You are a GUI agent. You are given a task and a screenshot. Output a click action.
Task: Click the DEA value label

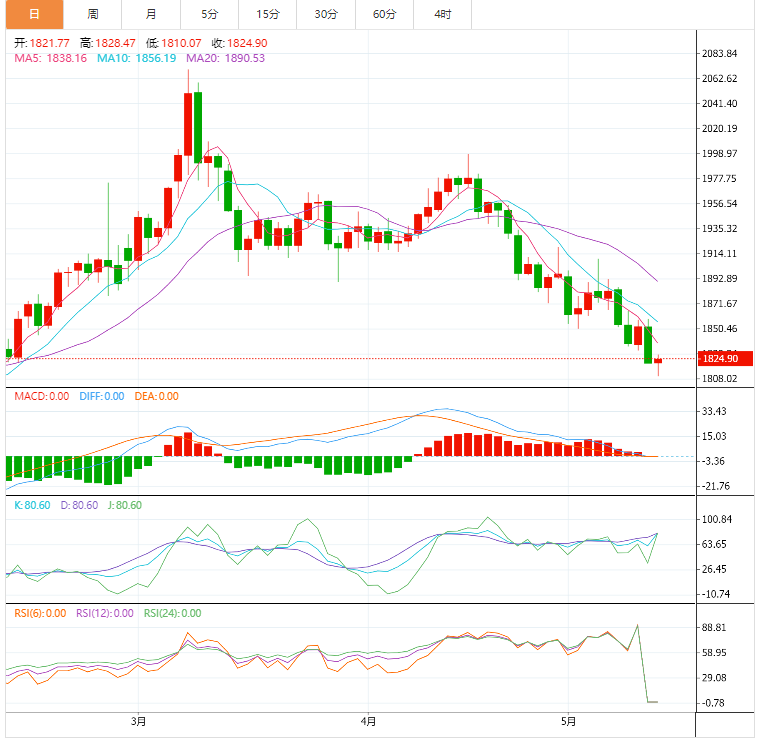(x=156, y=396)
